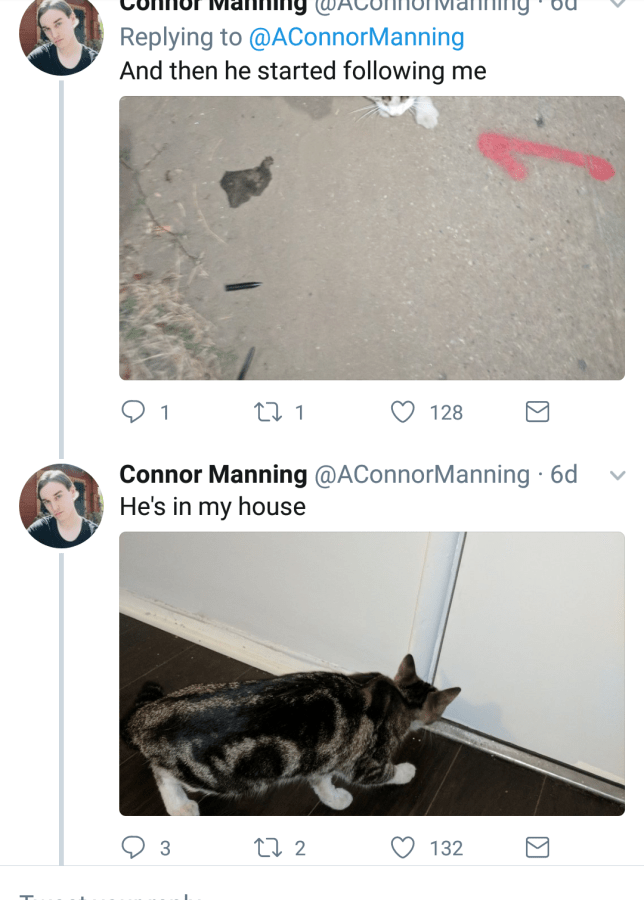Tap the profile avatar beside "started following me" tweet
The width and height of the screenshot is (644, 900).
(61, 38)
